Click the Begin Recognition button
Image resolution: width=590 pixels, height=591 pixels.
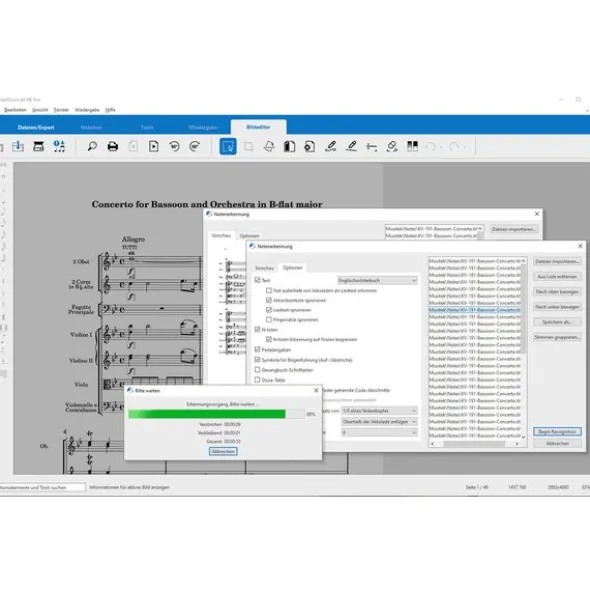pos(557,431)
